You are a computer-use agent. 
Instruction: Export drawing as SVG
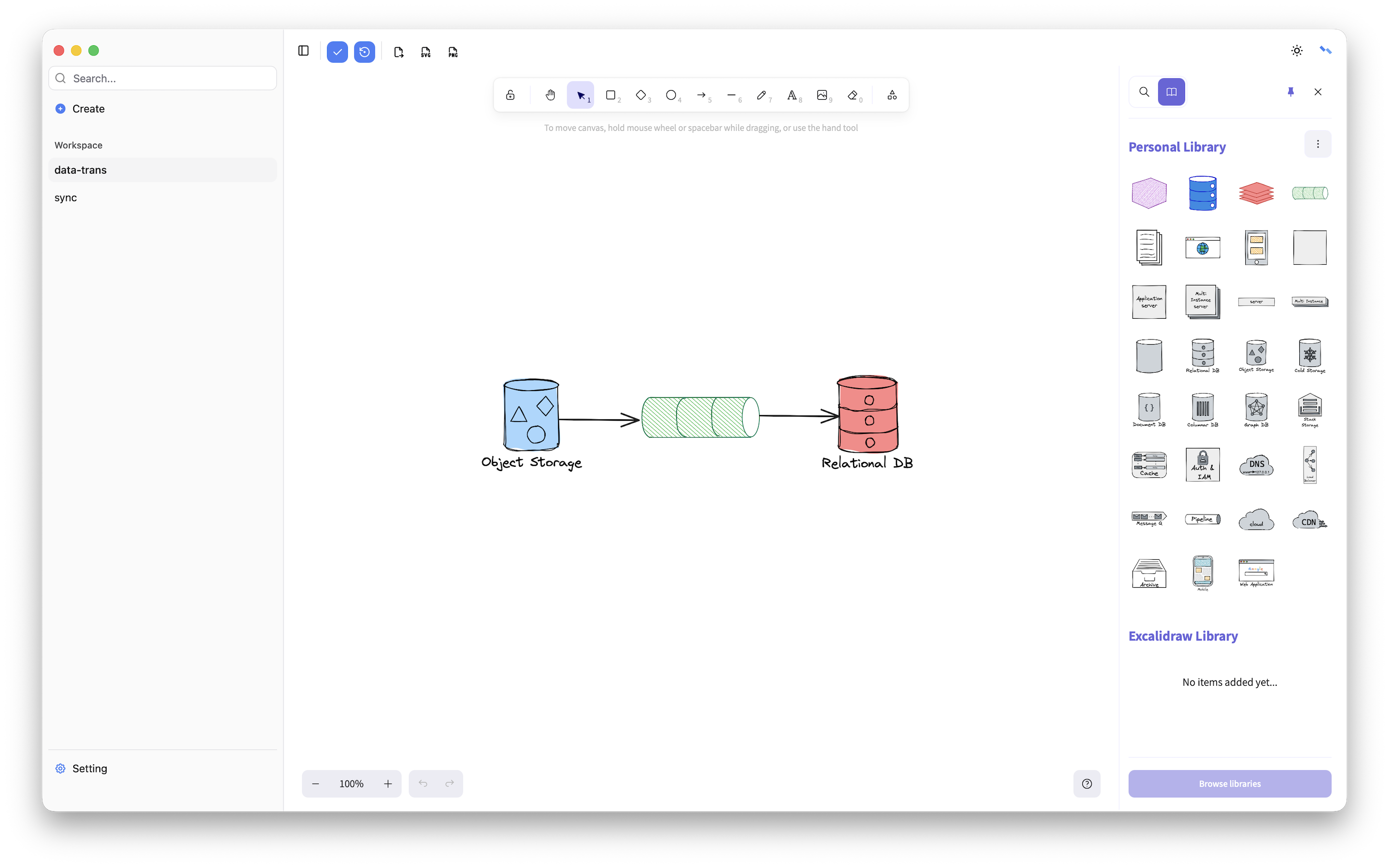click(426, 52)
